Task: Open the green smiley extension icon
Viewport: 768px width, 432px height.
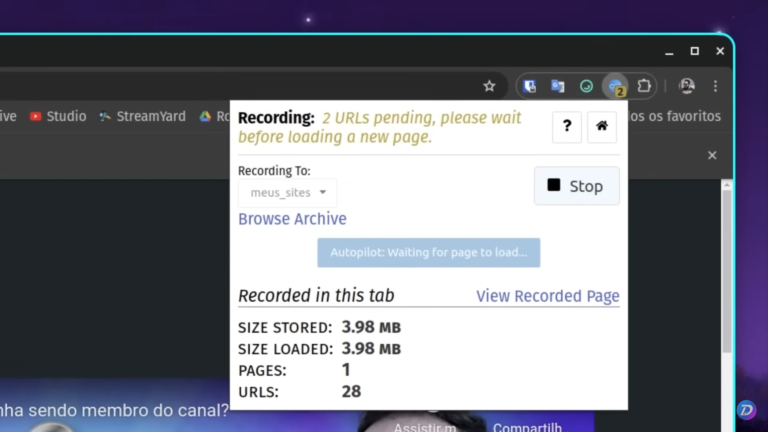Action: pos(587,86)
